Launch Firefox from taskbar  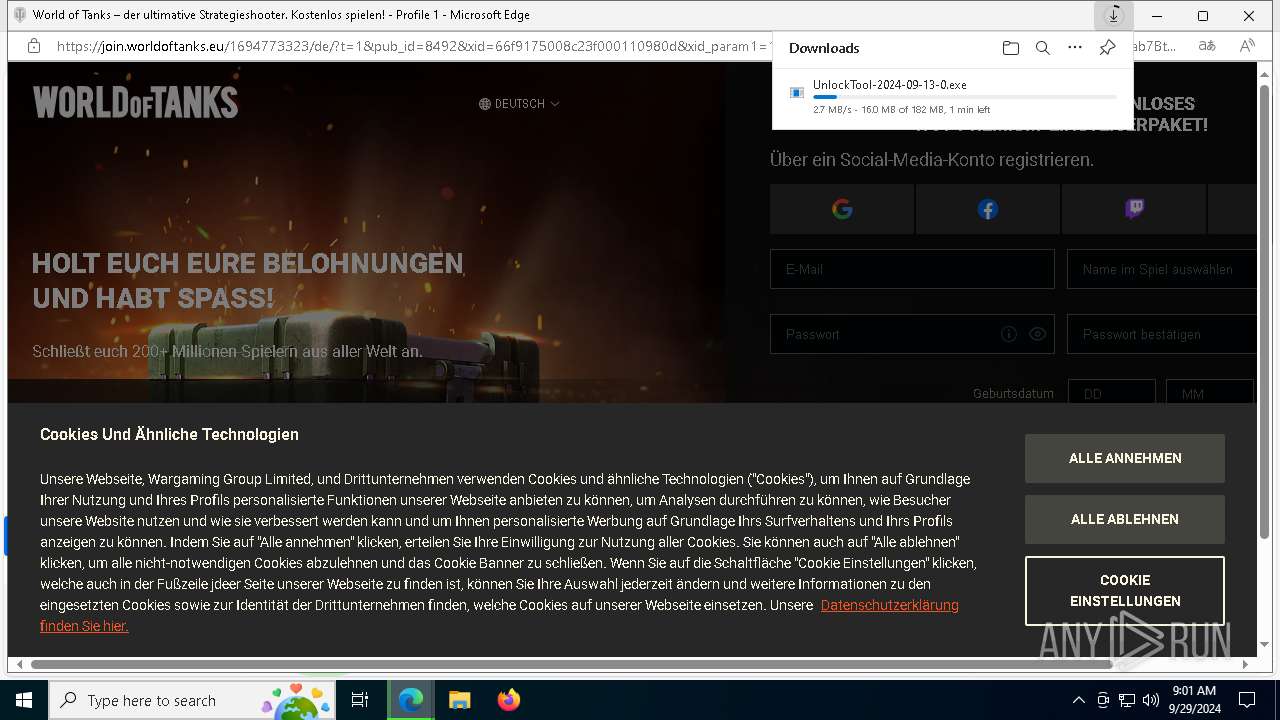point(508,700)
